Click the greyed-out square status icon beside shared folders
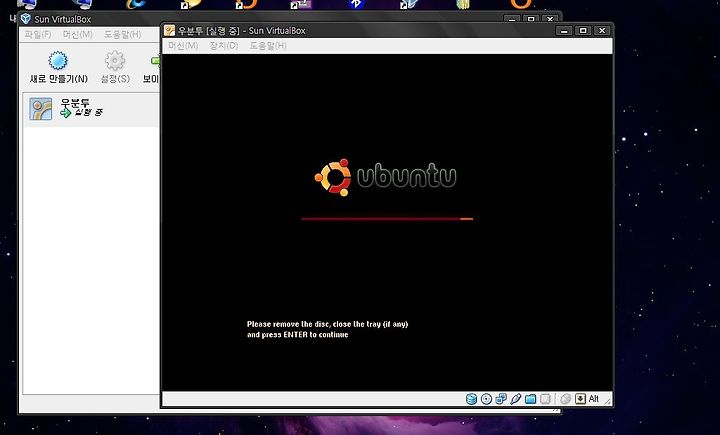 (545, 399)
